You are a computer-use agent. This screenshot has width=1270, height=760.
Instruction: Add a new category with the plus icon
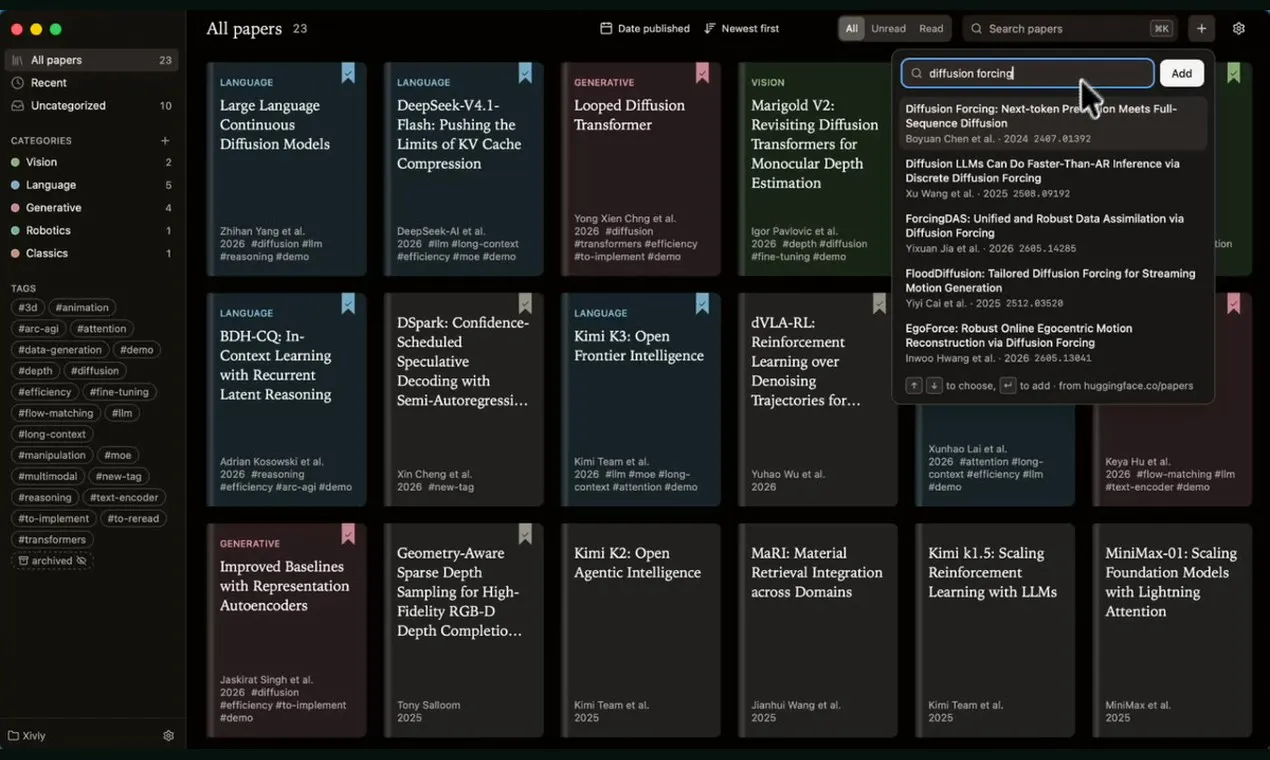[165, 141]
